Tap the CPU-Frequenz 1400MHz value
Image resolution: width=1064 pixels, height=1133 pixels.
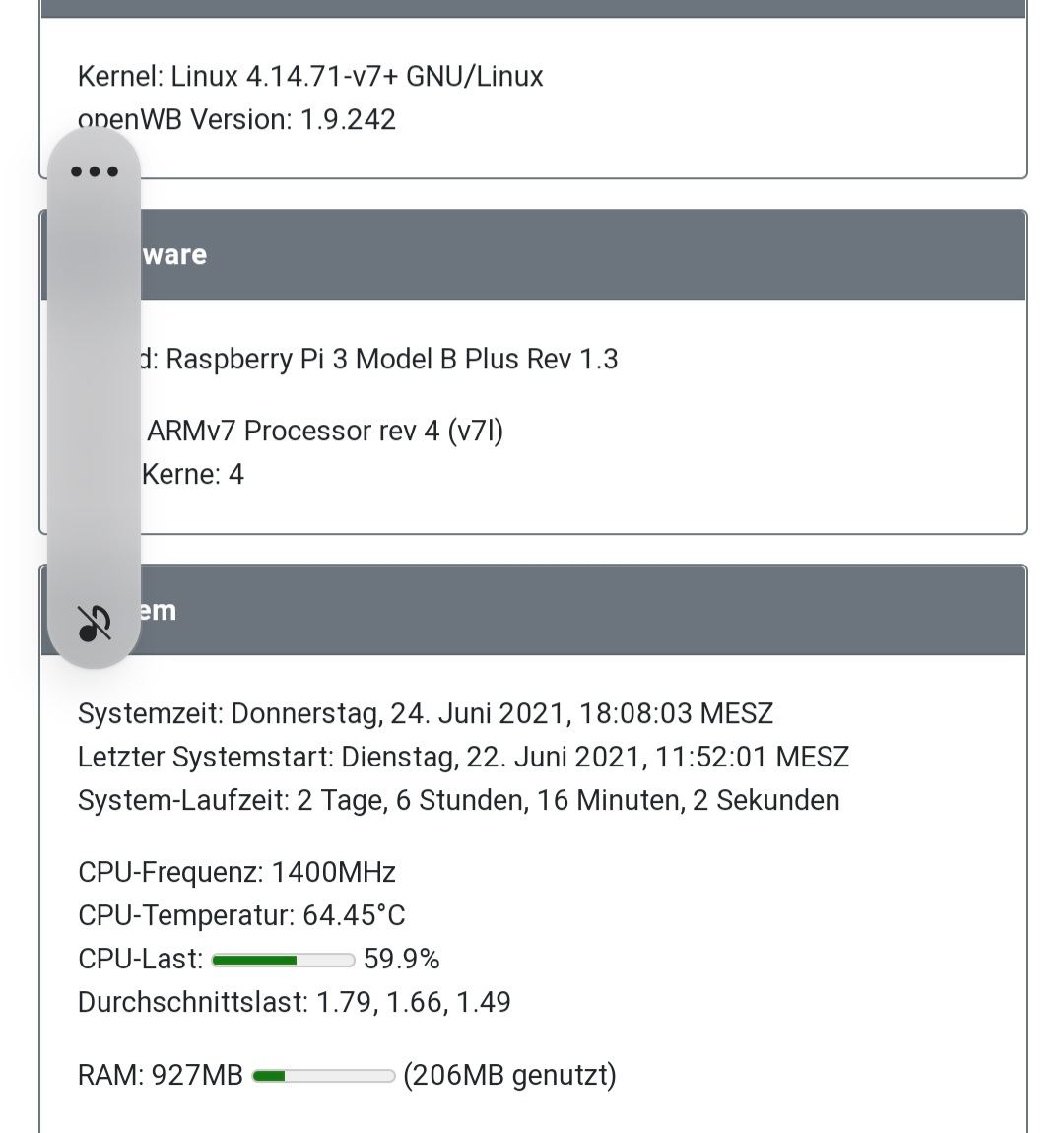(333, 873)
